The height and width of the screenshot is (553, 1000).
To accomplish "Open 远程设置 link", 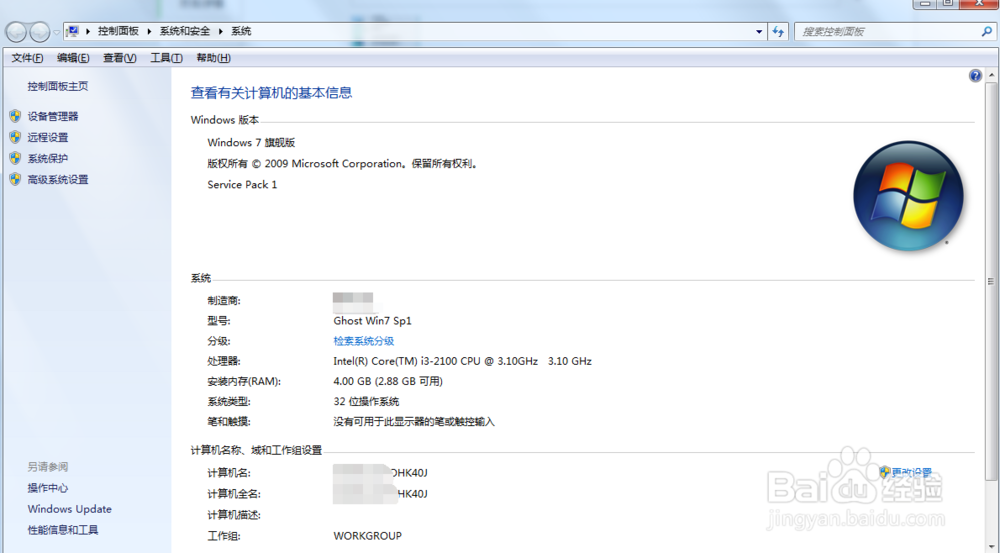I will click(48, 137).
